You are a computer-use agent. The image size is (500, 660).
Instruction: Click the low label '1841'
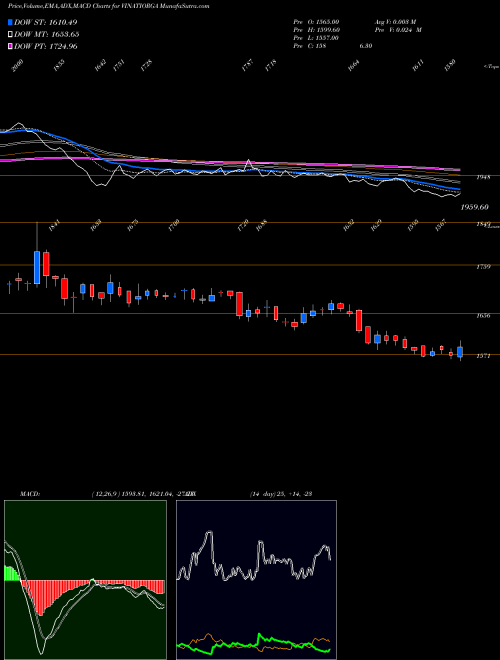[x=53, y=226]
